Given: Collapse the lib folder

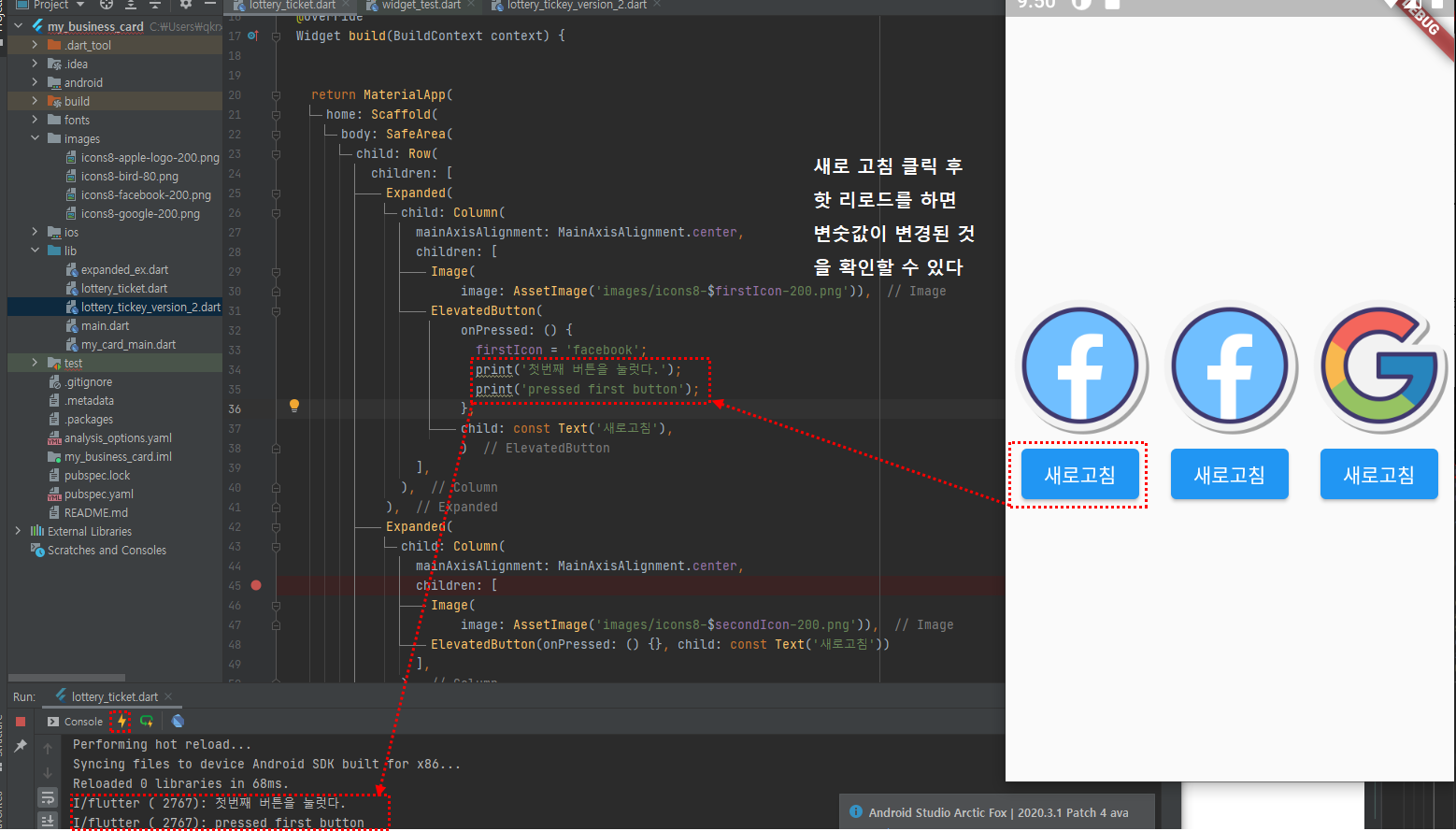Looking at the screenshot, I should tap(36, 251).
